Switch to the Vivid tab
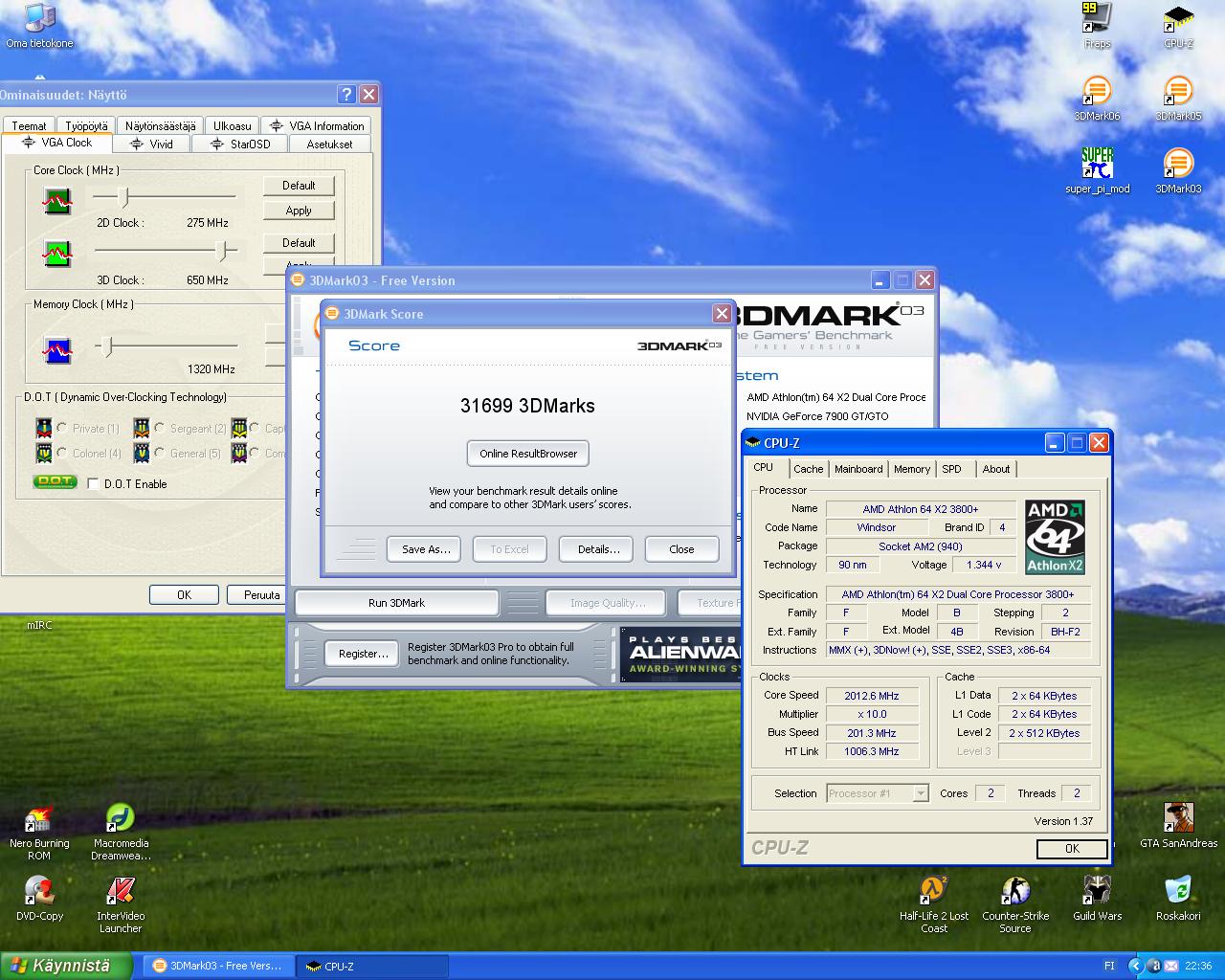Viewport: 1225px width, 980px height. pyautogui.click(x=151, y=144)
